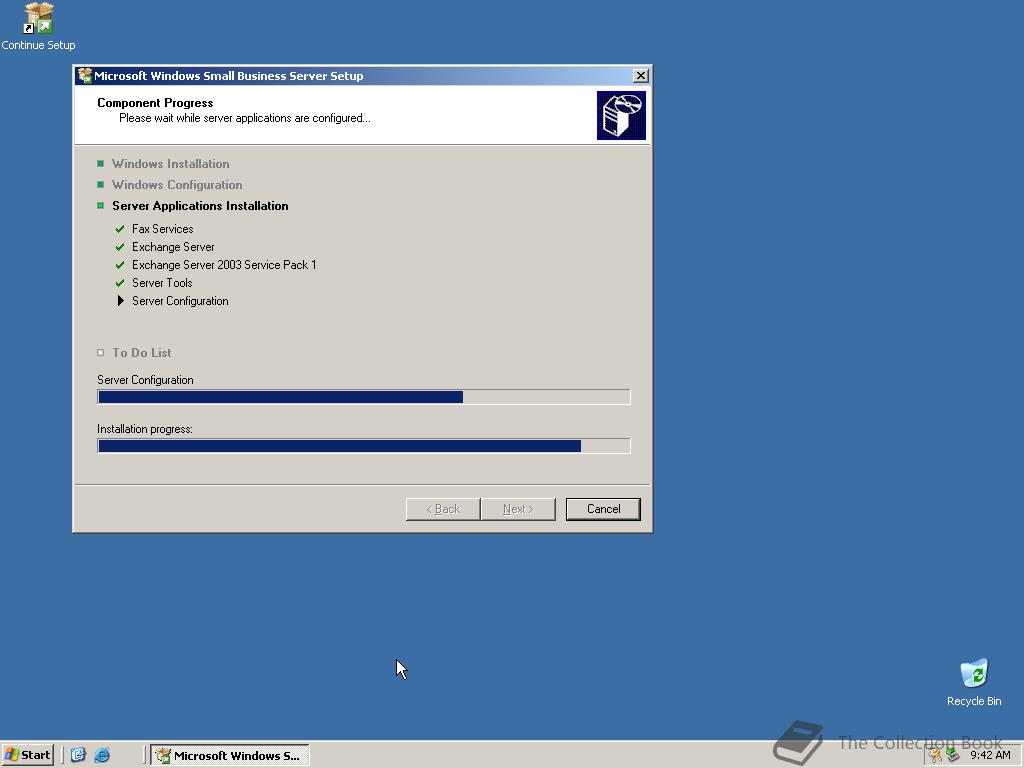Viewport: 1024px width, 768px height.
Task: Click the Component Progress heading
Action: click(x=155, y=103)
